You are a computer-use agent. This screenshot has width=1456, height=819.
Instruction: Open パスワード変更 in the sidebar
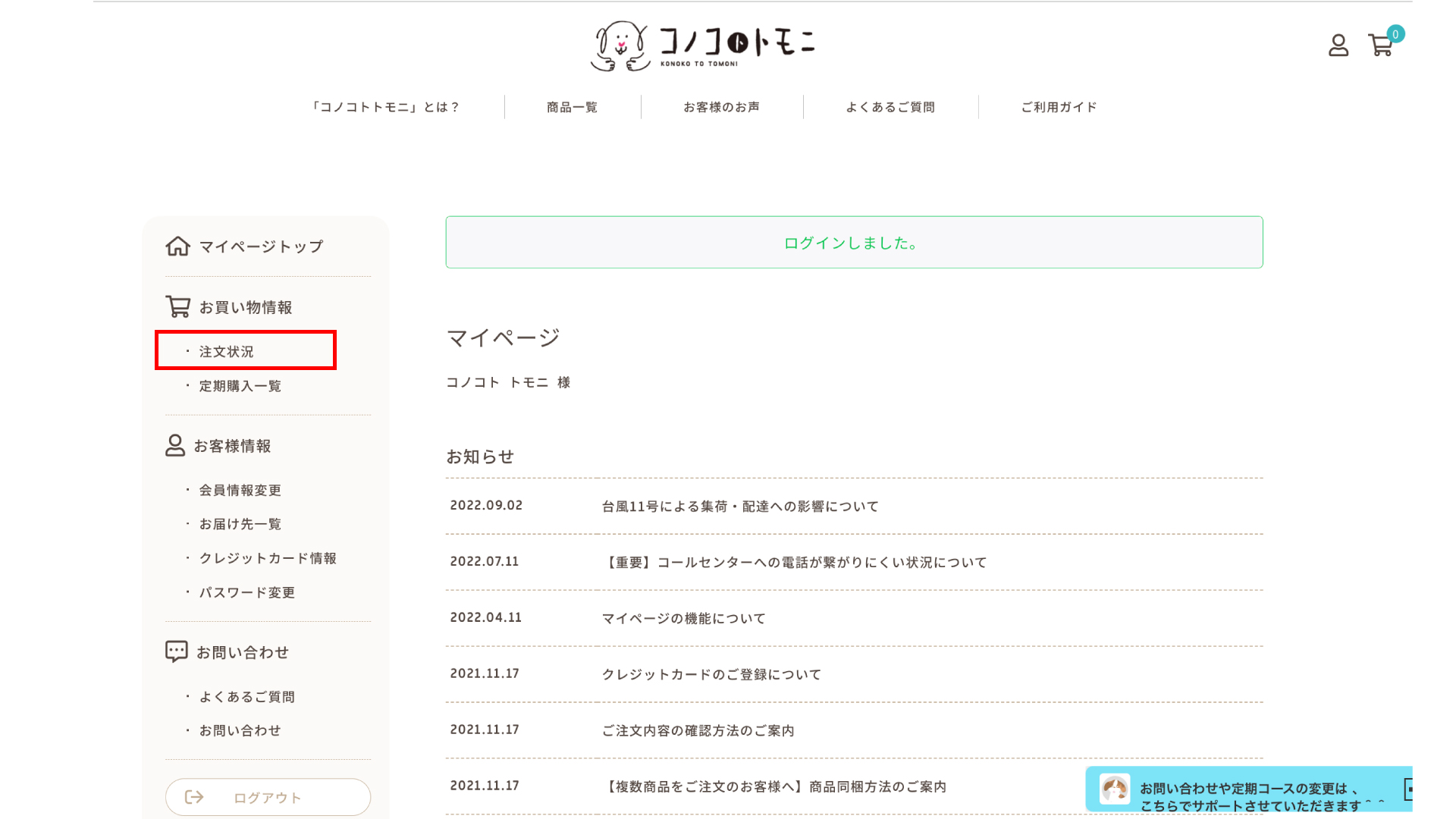247,592
